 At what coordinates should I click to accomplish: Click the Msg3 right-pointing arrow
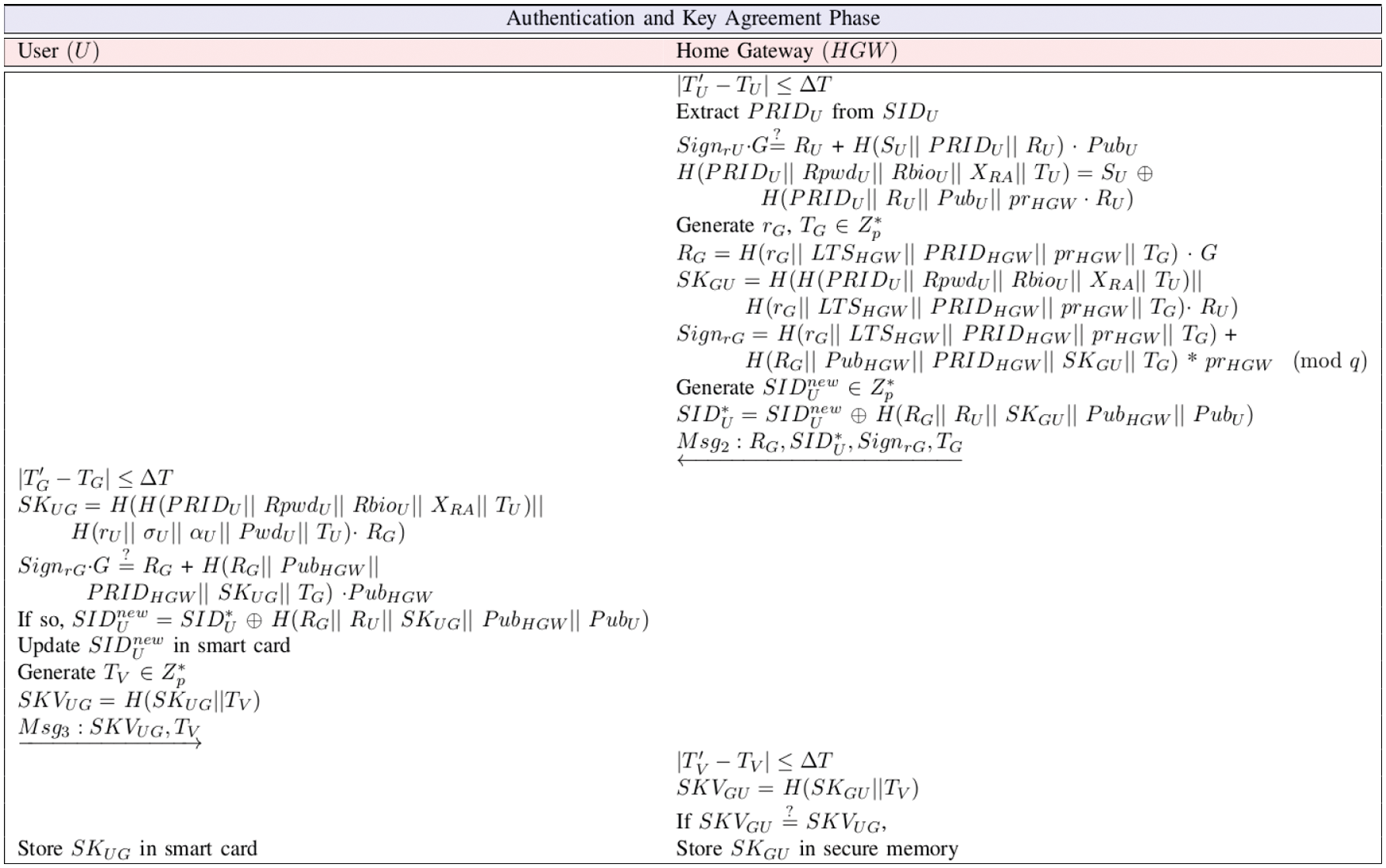coord(110,744)
